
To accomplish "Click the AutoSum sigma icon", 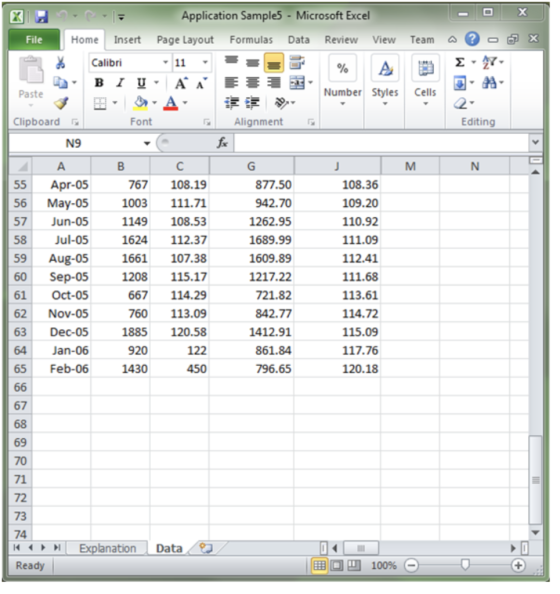I will coord(460,62).
